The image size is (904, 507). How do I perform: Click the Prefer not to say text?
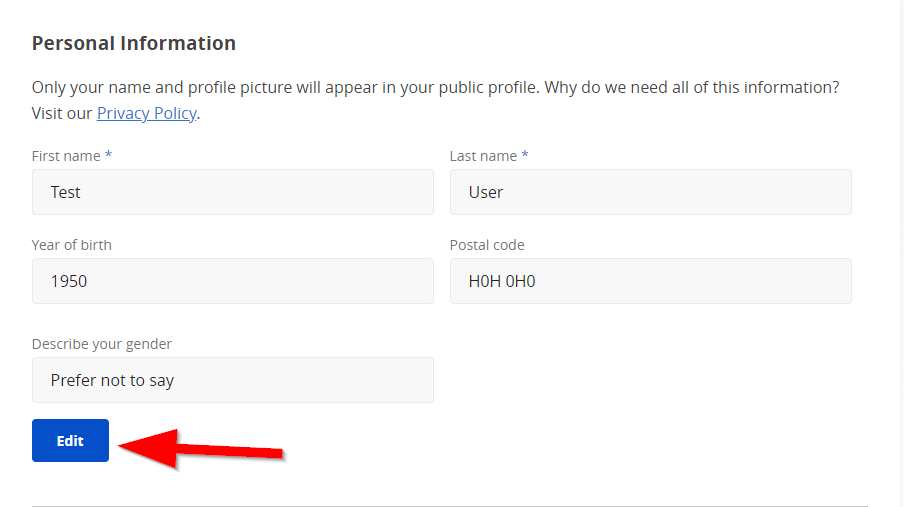112,380
